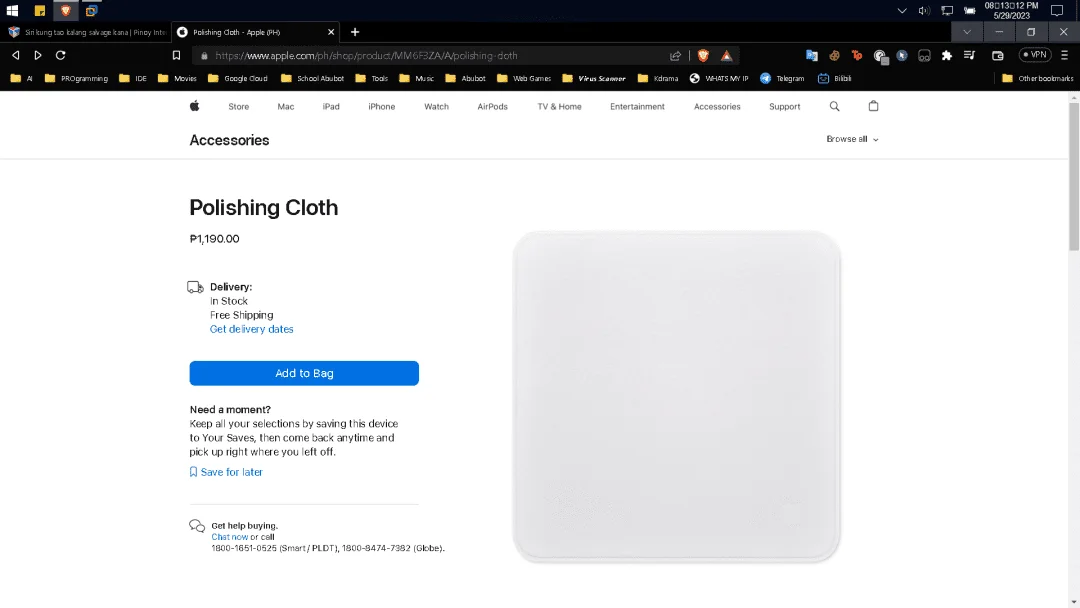This screenshot has width=1080, height=608.
Task: Go forward with the browser forward arrow
Action: (38, 55)
